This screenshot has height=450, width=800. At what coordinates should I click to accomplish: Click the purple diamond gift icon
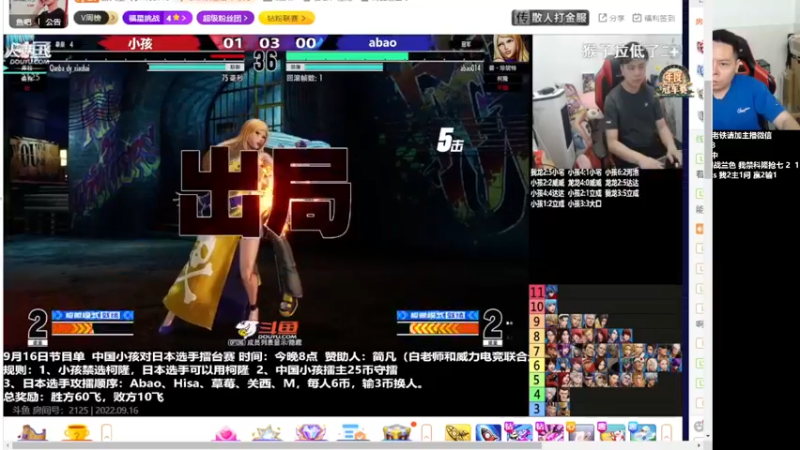click(x=310, y=433)
